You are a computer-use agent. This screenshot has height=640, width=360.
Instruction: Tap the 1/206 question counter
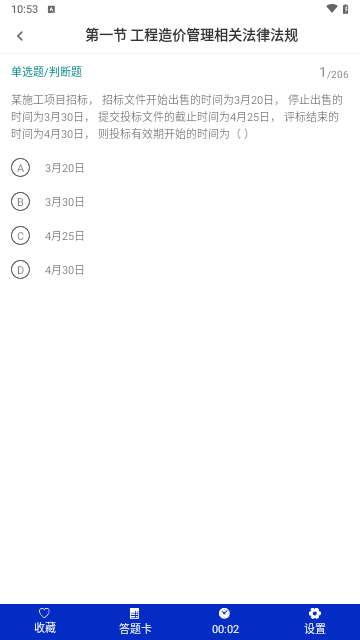(334, 73)
